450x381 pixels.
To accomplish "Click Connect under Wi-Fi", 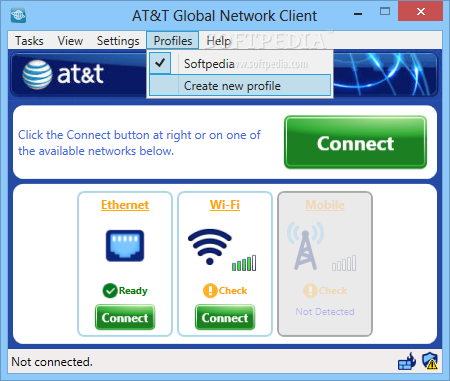I will pos(225,317).
